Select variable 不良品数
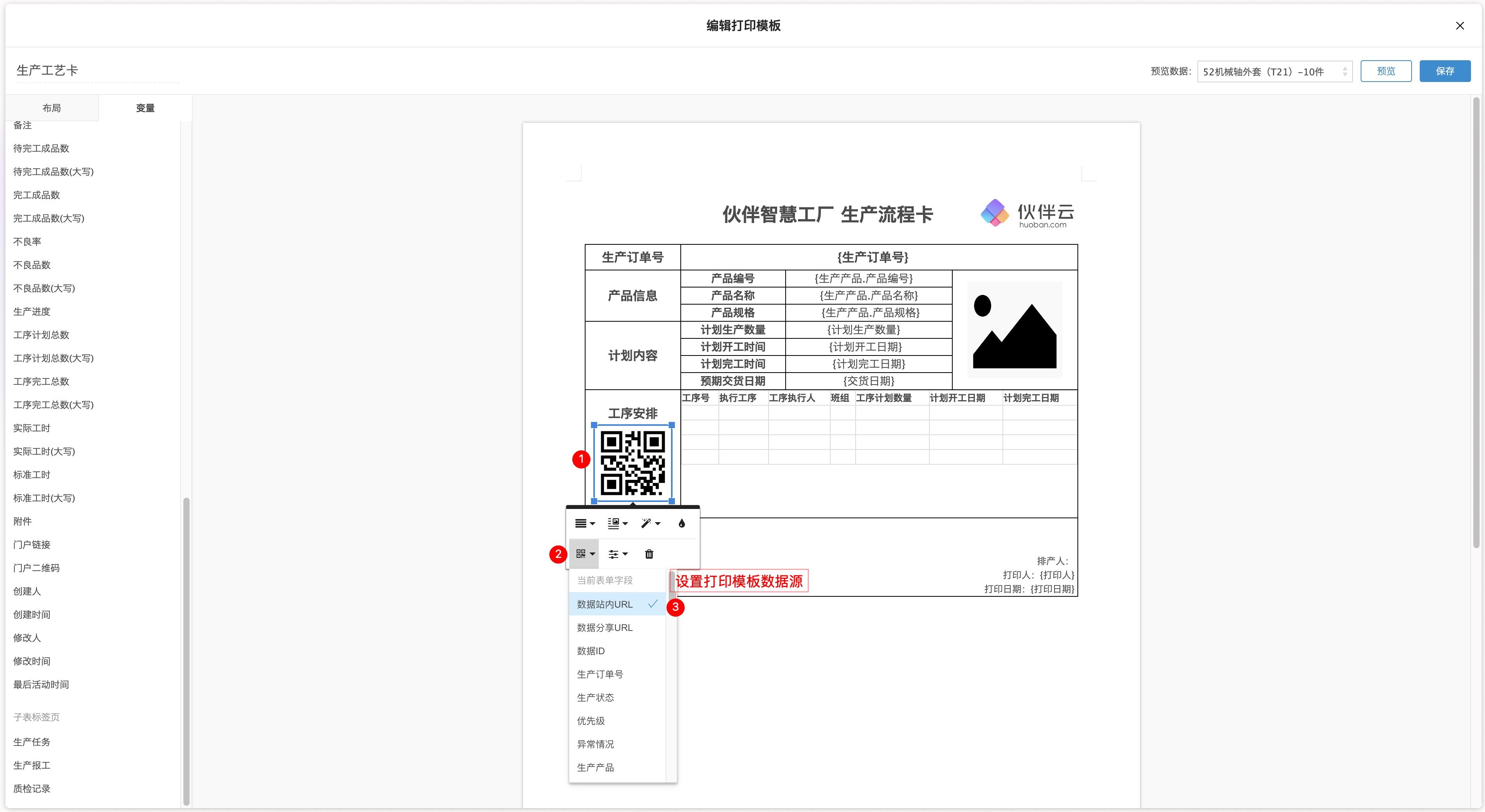 coord(32,265)
